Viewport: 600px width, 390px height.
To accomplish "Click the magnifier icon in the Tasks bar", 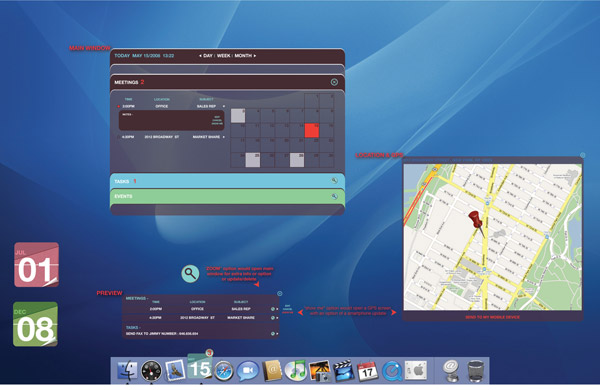I will tap(334, 181).
